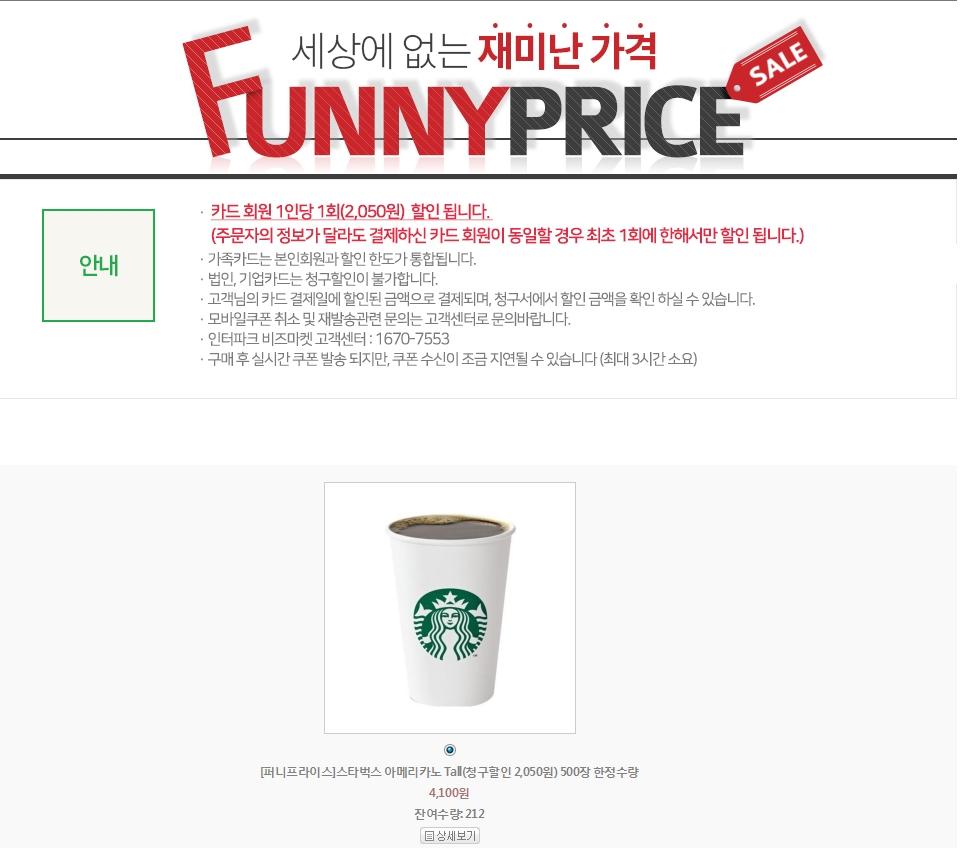The image size is (975, 848).
Task: Open the Starbucks coffee cup product image
Action: click(450, 607)
